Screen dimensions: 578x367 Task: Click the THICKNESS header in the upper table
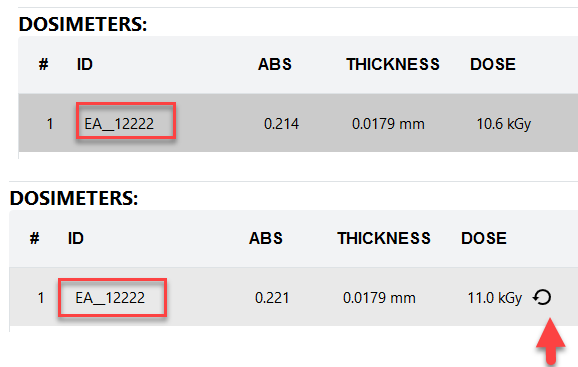(x=393, y=64)
